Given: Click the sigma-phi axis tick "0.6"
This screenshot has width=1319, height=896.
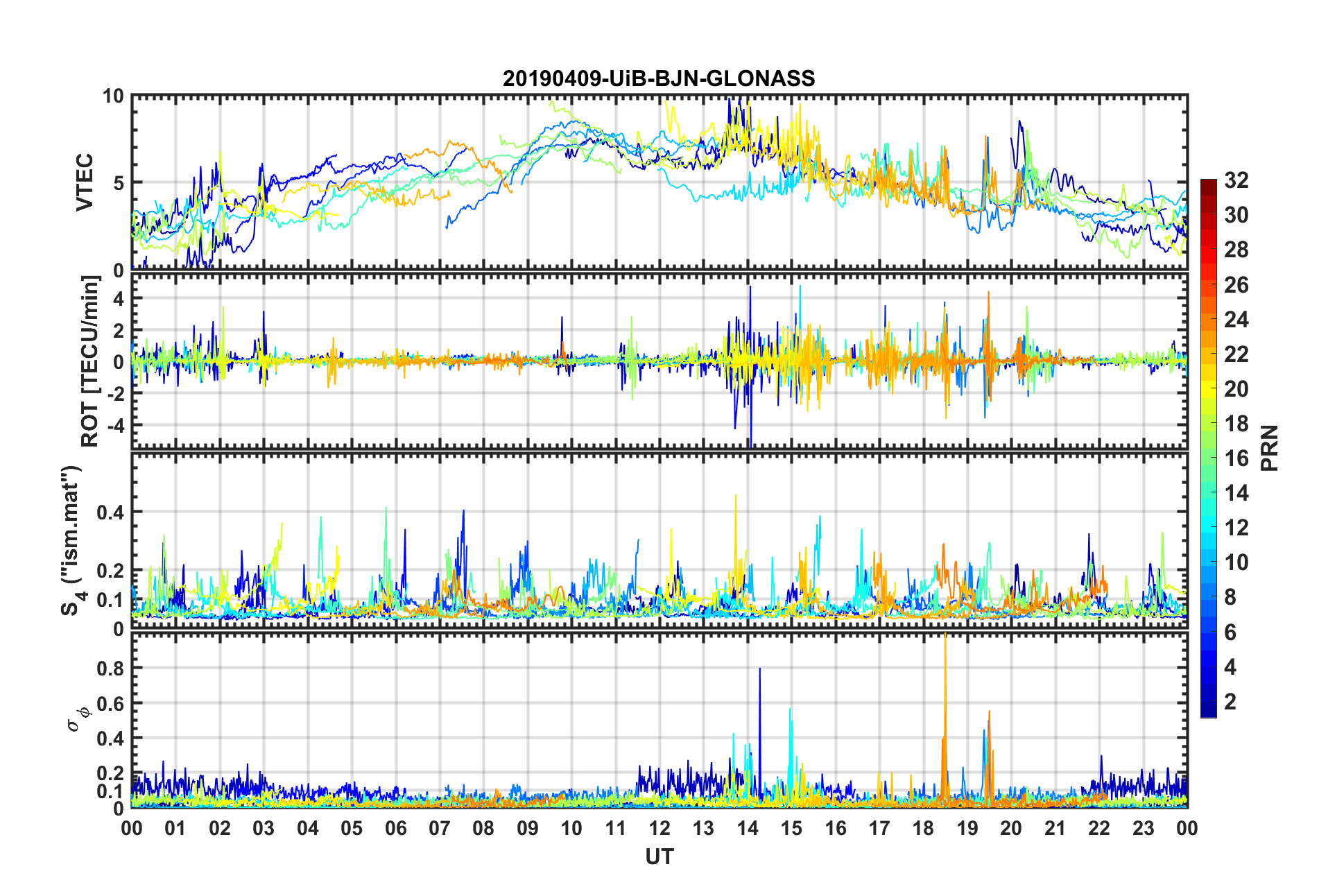Looking at the screenshot, I should [x=110, y=703].
